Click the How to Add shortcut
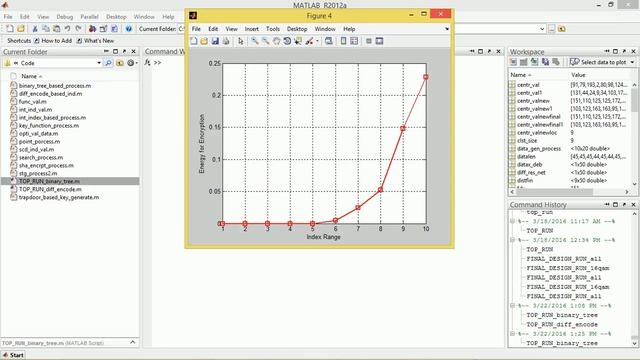Screen dimensions: 640x360 pos(53,41)
